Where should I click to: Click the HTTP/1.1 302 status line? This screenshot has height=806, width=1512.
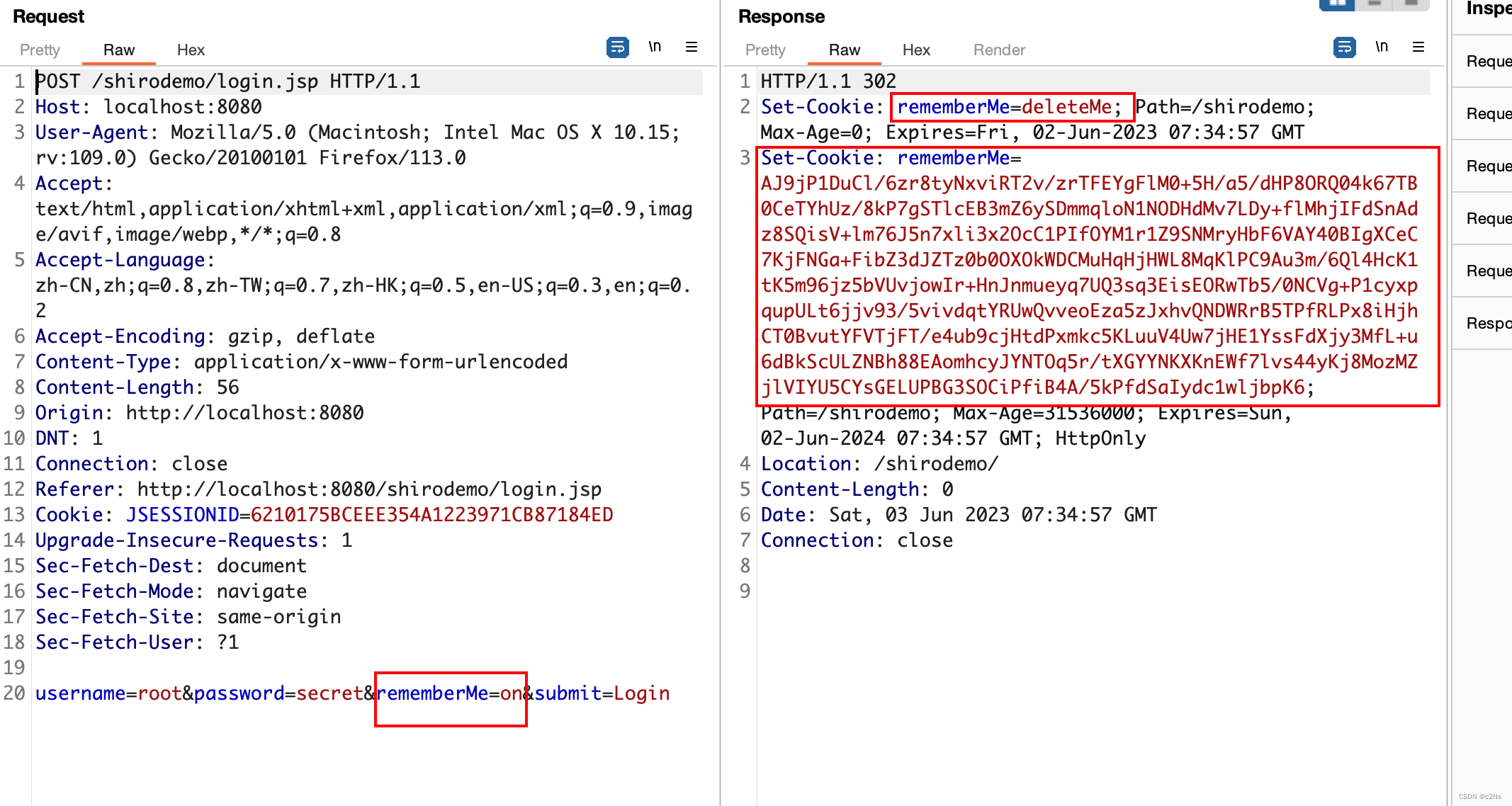pyautogui.click(x=829, y=81)
